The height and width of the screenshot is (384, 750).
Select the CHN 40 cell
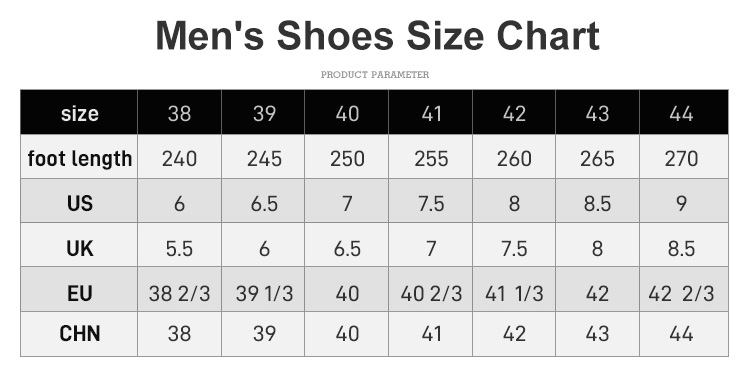(x=347, y=334)
